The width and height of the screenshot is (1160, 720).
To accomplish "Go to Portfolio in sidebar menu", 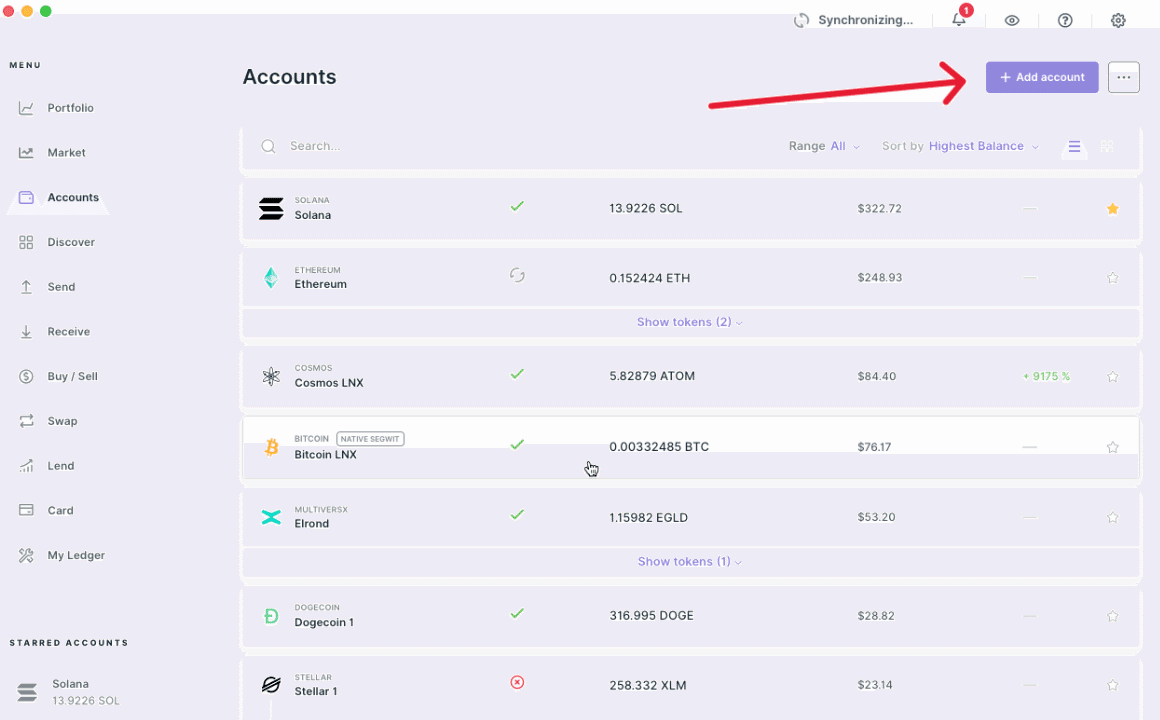I will pos(70,108).
